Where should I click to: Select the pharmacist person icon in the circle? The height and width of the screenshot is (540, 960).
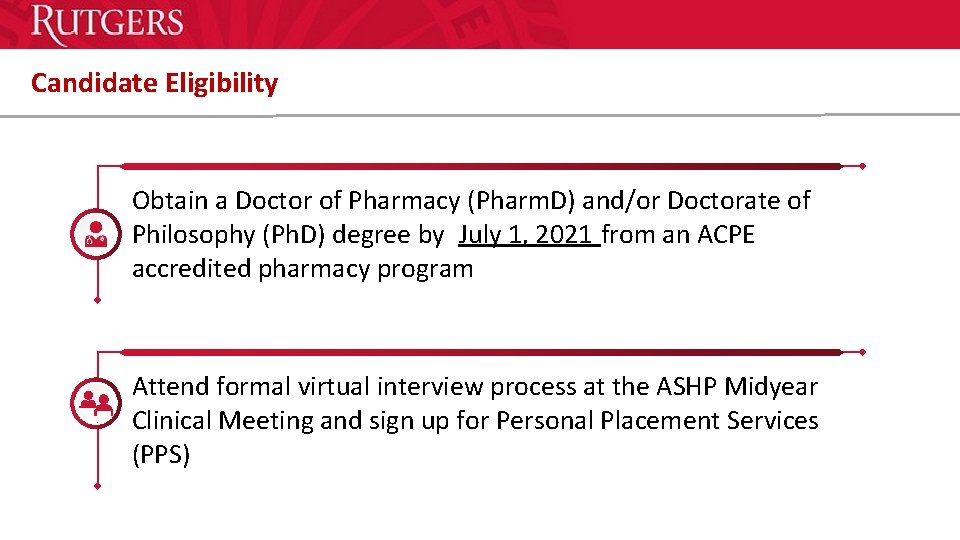pyautogui.click(x=96, y=234)
